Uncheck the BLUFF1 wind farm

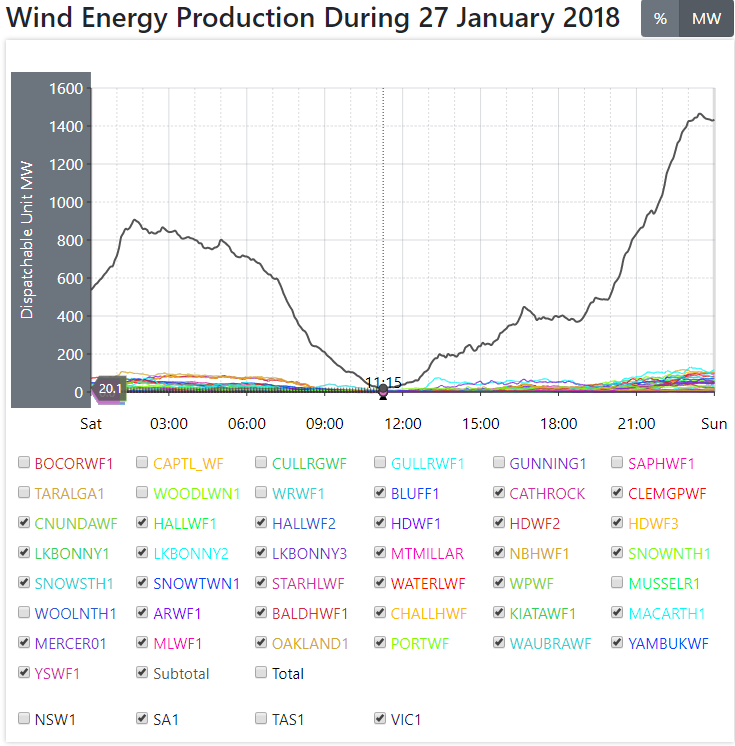coord(381,493)
